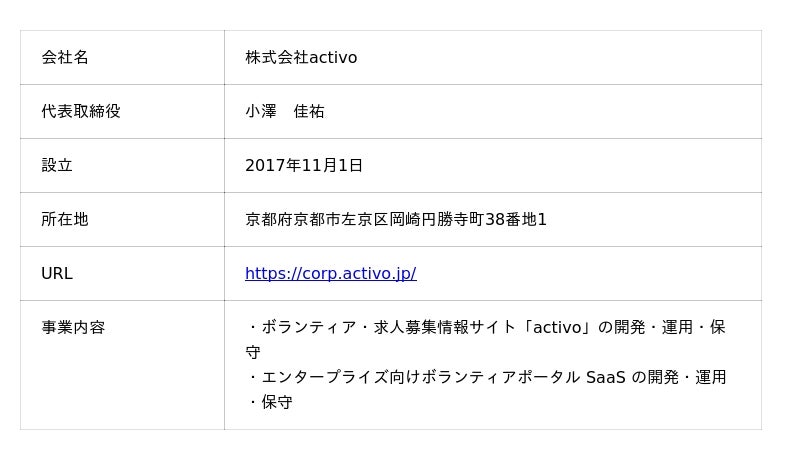Click the 38番地1 address number
This screenshot has height=460, width=800.
pos(516,219)
